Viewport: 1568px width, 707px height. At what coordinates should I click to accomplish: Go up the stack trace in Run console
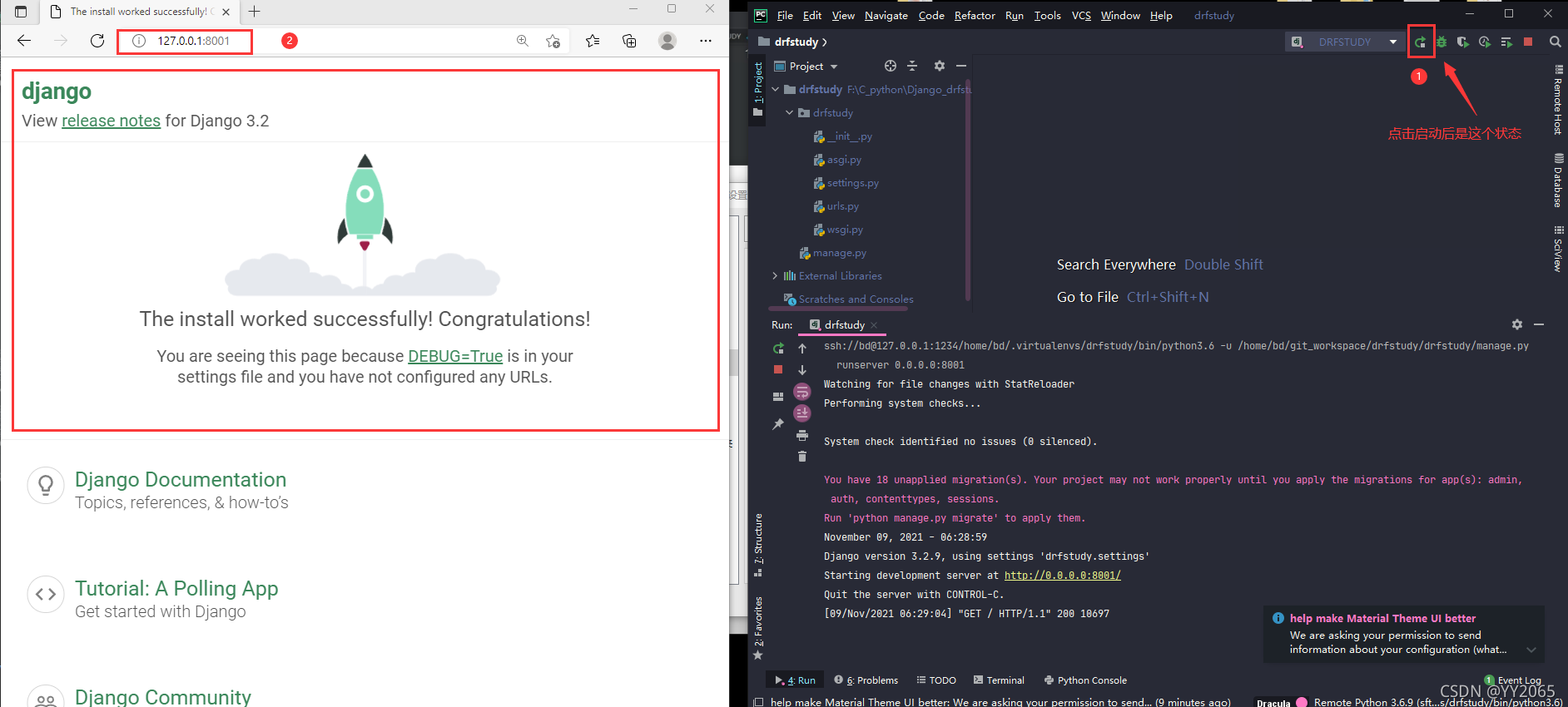click(x=802, y=349)
